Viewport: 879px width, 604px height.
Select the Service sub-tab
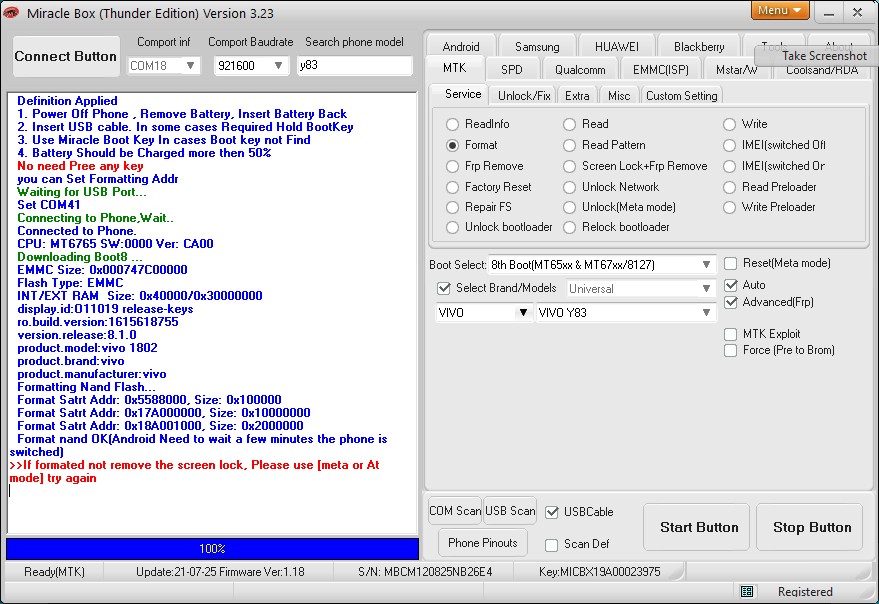(x=463, y=94)
